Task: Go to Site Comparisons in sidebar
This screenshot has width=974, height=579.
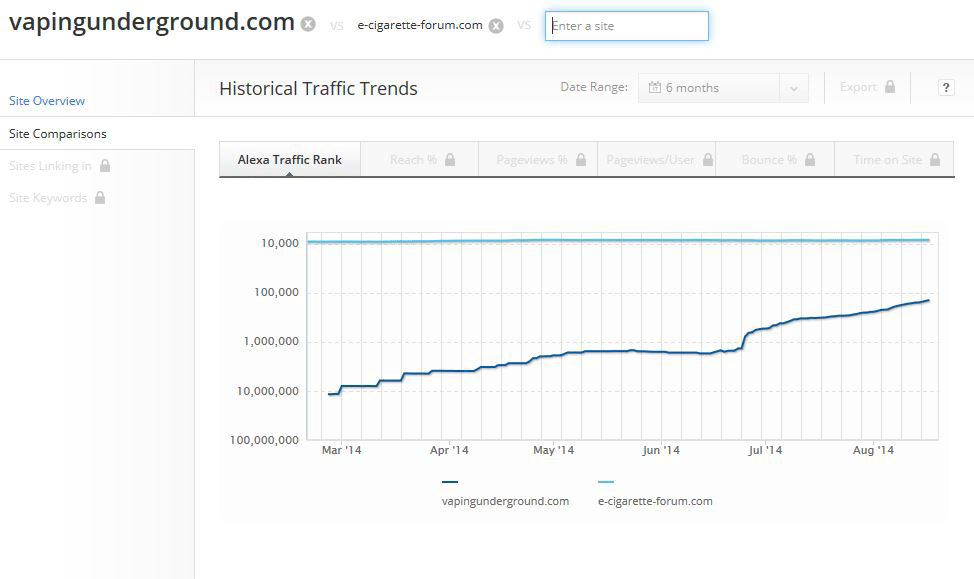Action: point(58,134)
